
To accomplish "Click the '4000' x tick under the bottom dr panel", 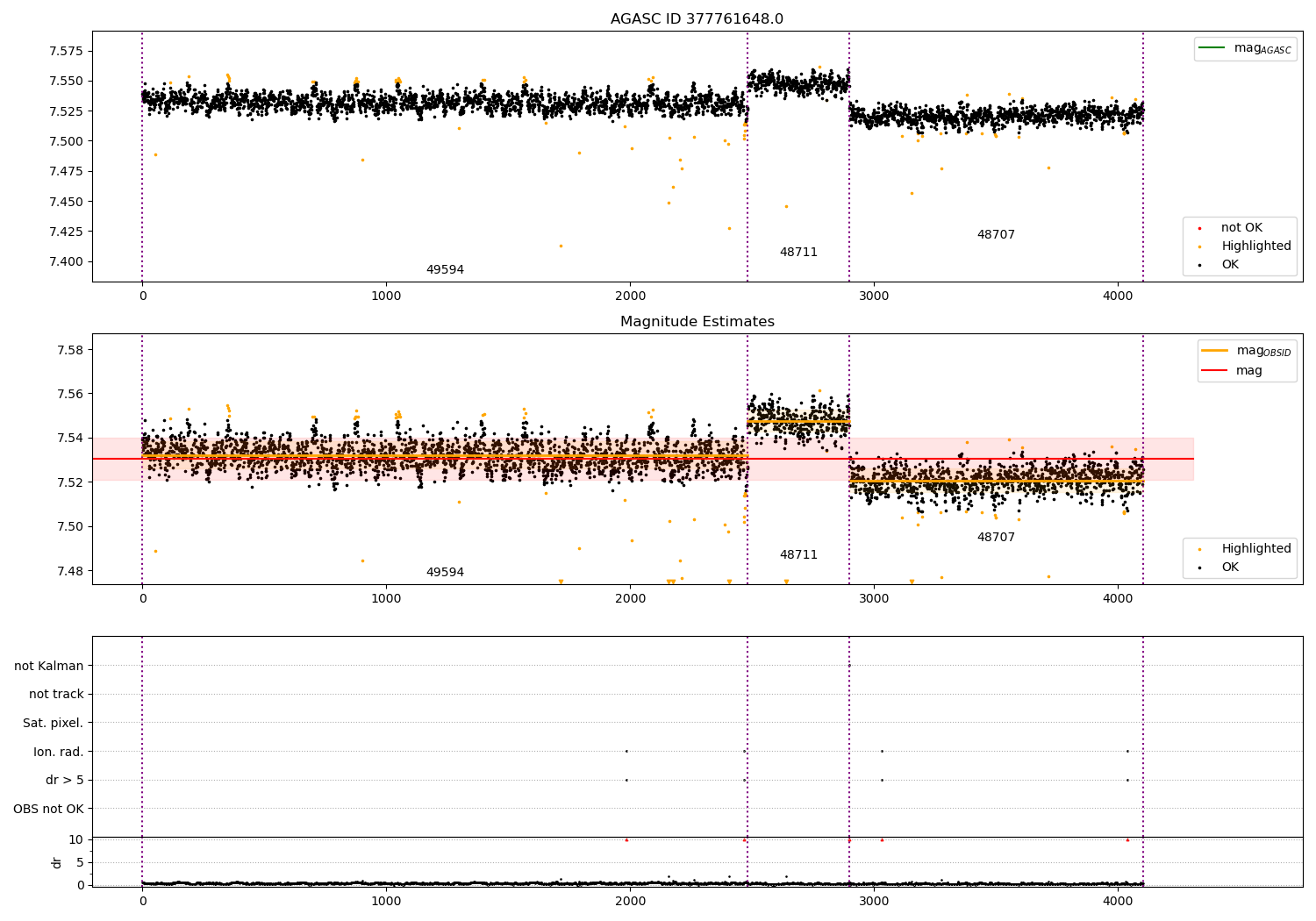I will [1118, 902].
